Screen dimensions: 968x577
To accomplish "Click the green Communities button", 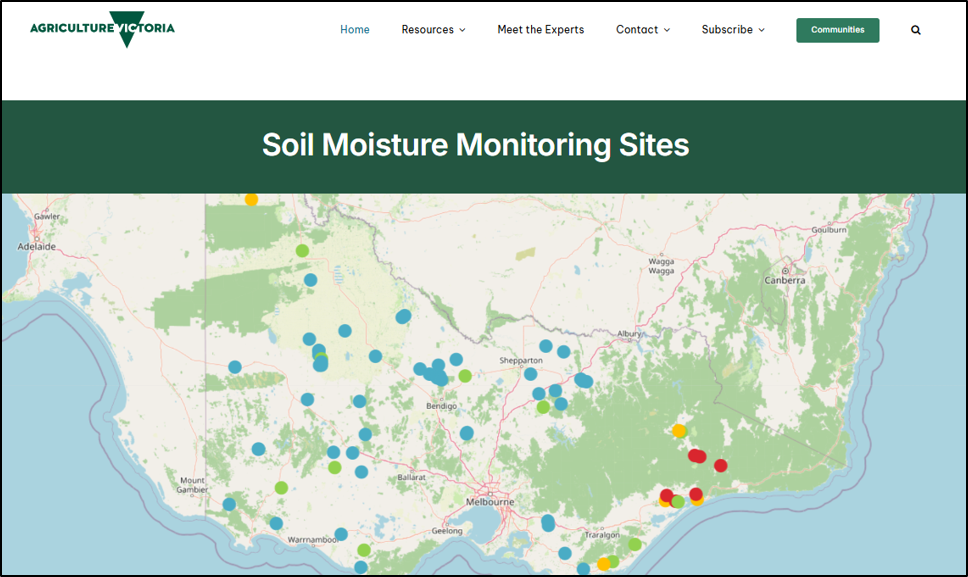I will (837, 30).
